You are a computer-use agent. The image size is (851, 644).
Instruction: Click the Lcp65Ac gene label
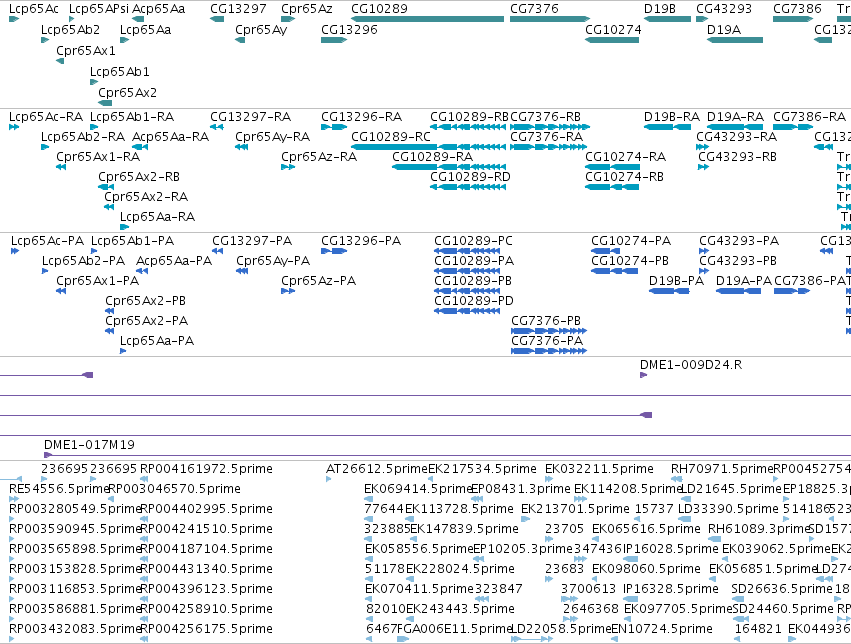(x=34, y=9)
